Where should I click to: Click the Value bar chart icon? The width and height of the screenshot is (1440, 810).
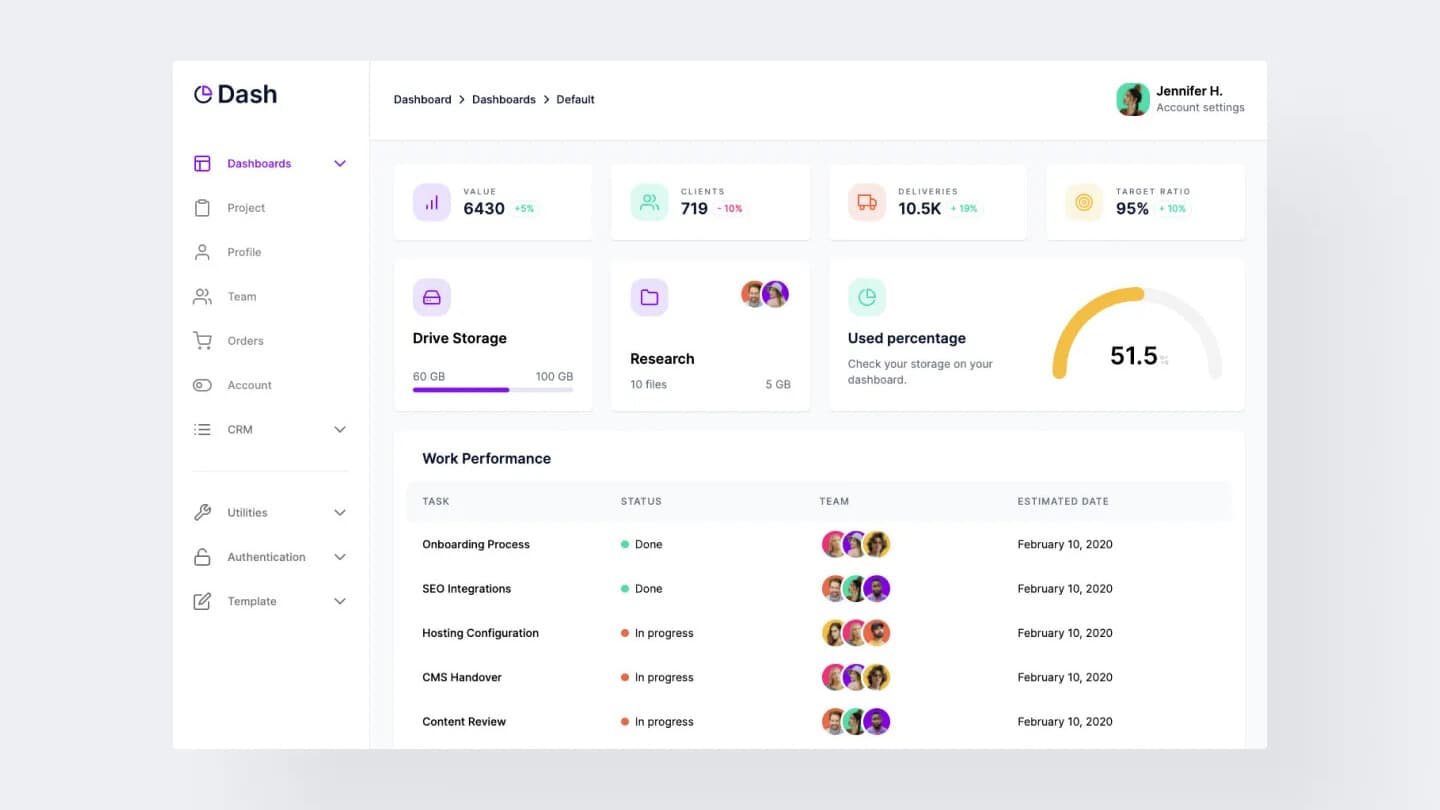432,202
